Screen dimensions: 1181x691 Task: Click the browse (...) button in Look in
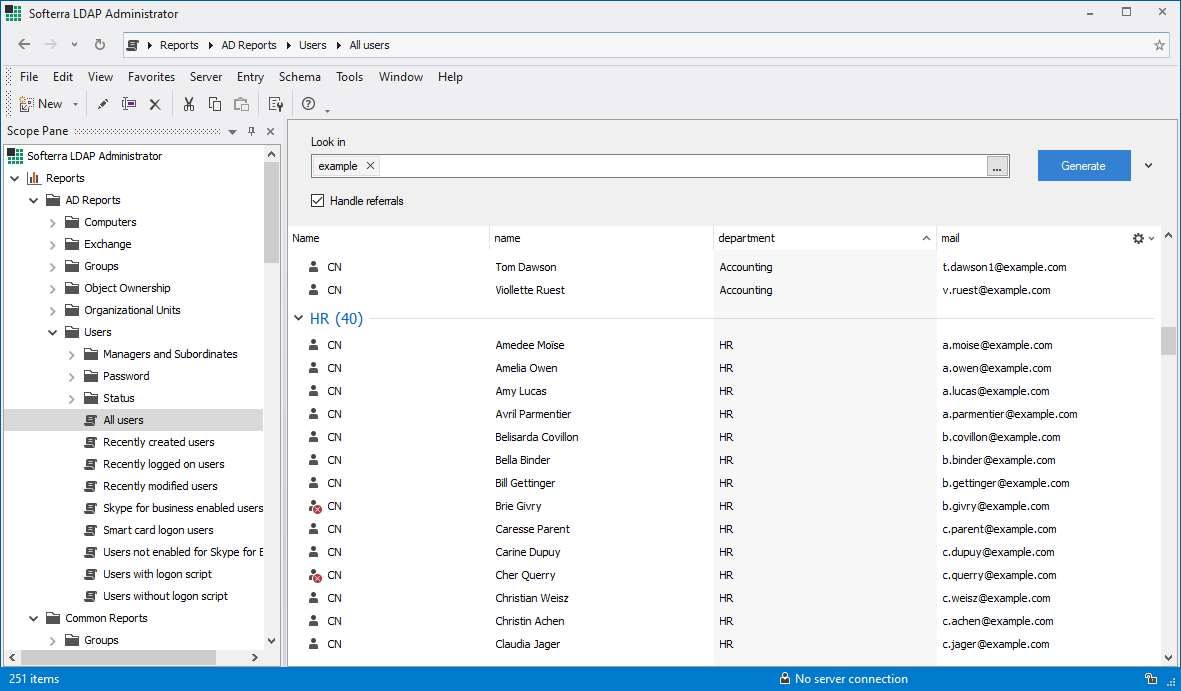coord(997,167)
